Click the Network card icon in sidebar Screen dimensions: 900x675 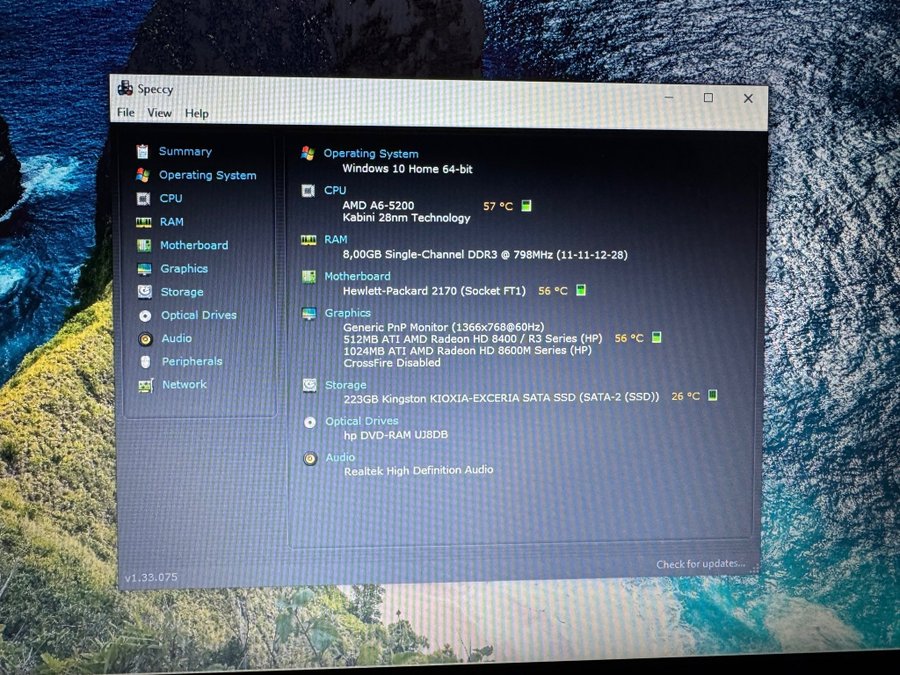click(146, 386)
